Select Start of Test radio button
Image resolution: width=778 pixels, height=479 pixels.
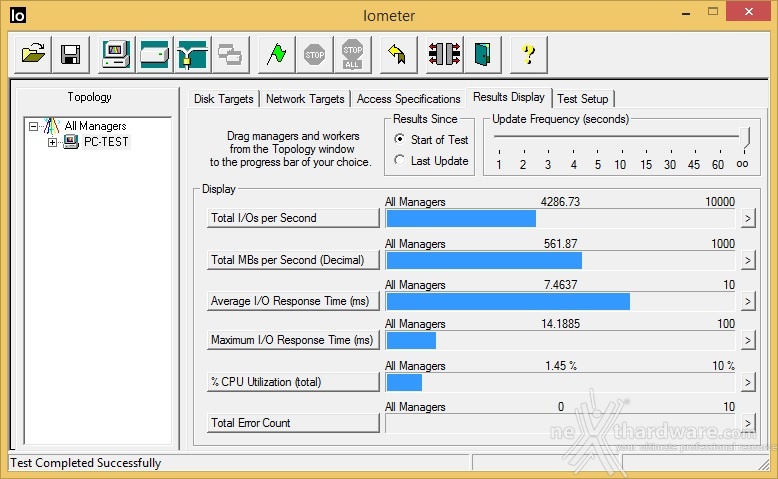tap(399, 139)
